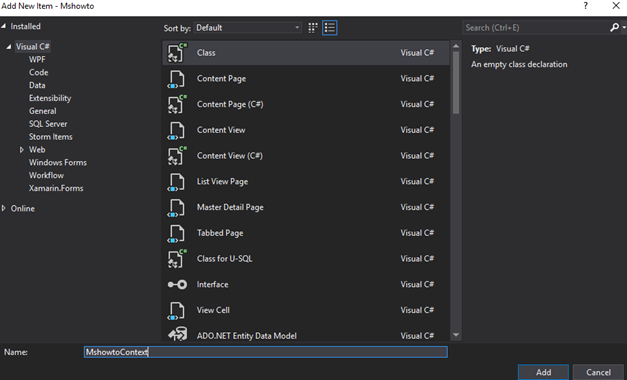This screenshot has width=627, height=380.
Task: Collapse the Visual C# node arrow
Action: point(8,46)
